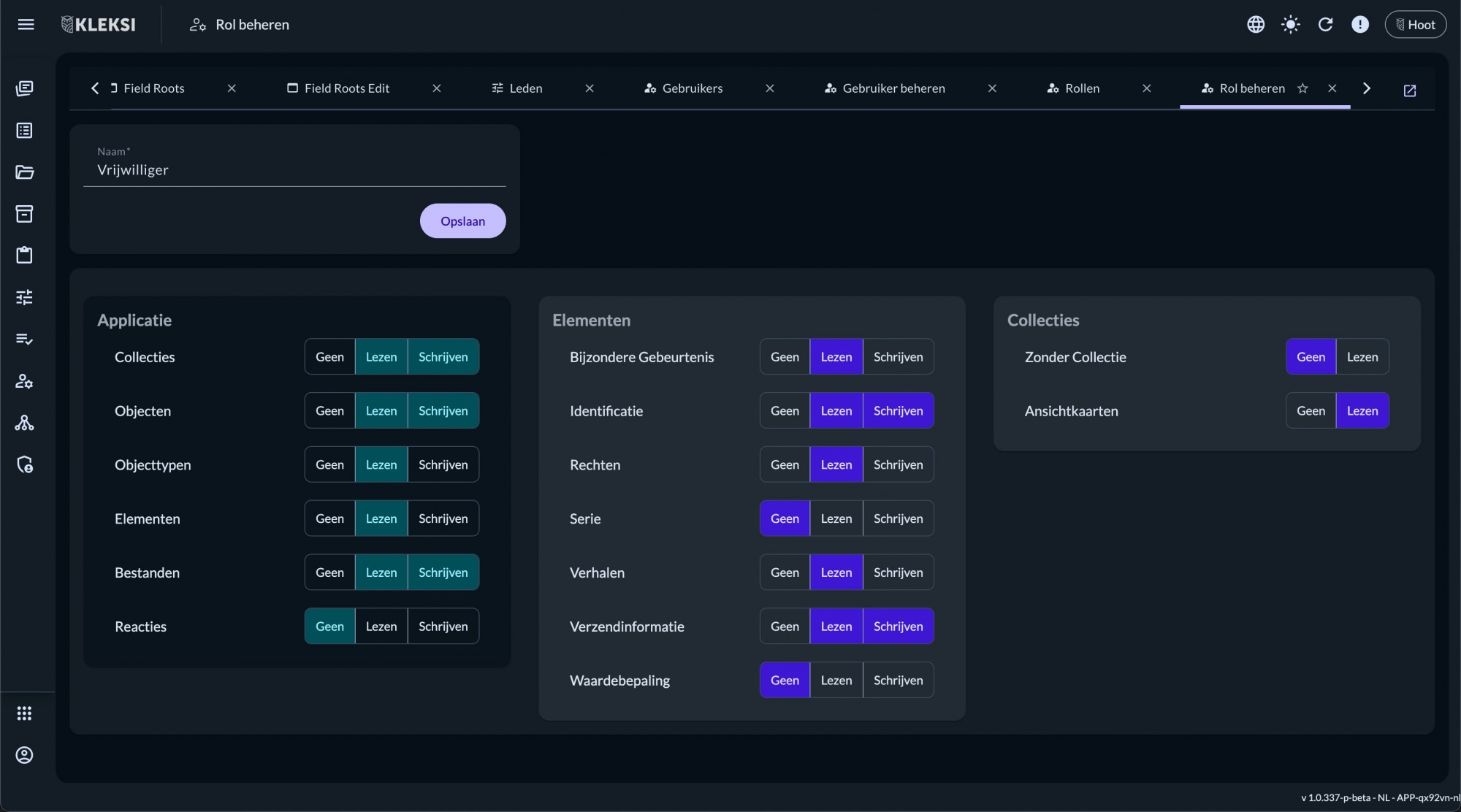Click the apps grid icon in sidebar
The image size is (1461, 812).
coord(25,713)
